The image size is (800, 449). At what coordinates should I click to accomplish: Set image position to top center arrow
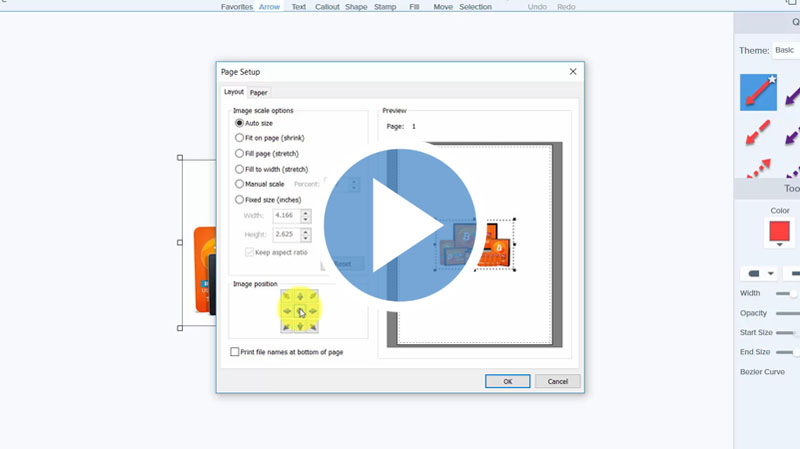coord(299,297)
